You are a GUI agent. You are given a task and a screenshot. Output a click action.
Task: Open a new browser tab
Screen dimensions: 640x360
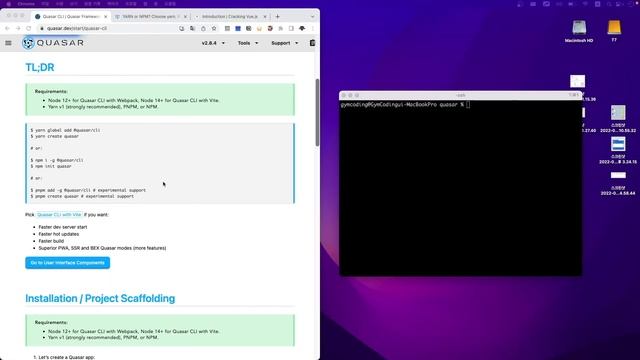tap(278, 16)
